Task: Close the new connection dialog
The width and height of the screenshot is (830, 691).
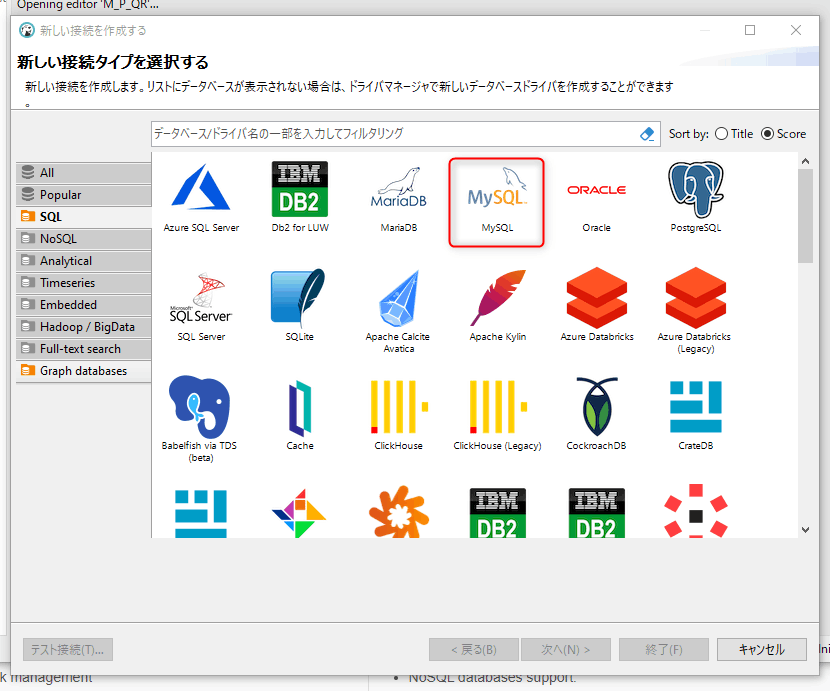Action: pyautogui.click(x=796, y=30)
